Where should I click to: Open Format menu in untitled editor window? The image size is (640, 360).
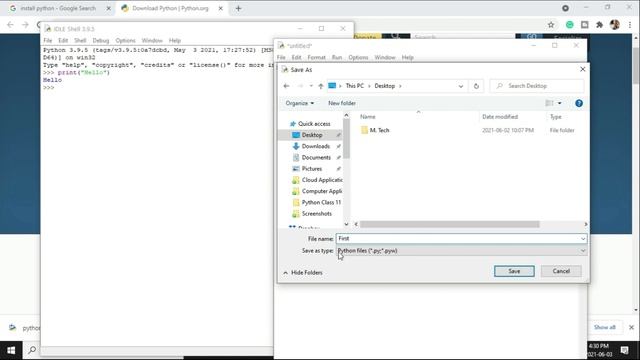tap(316, 58)
